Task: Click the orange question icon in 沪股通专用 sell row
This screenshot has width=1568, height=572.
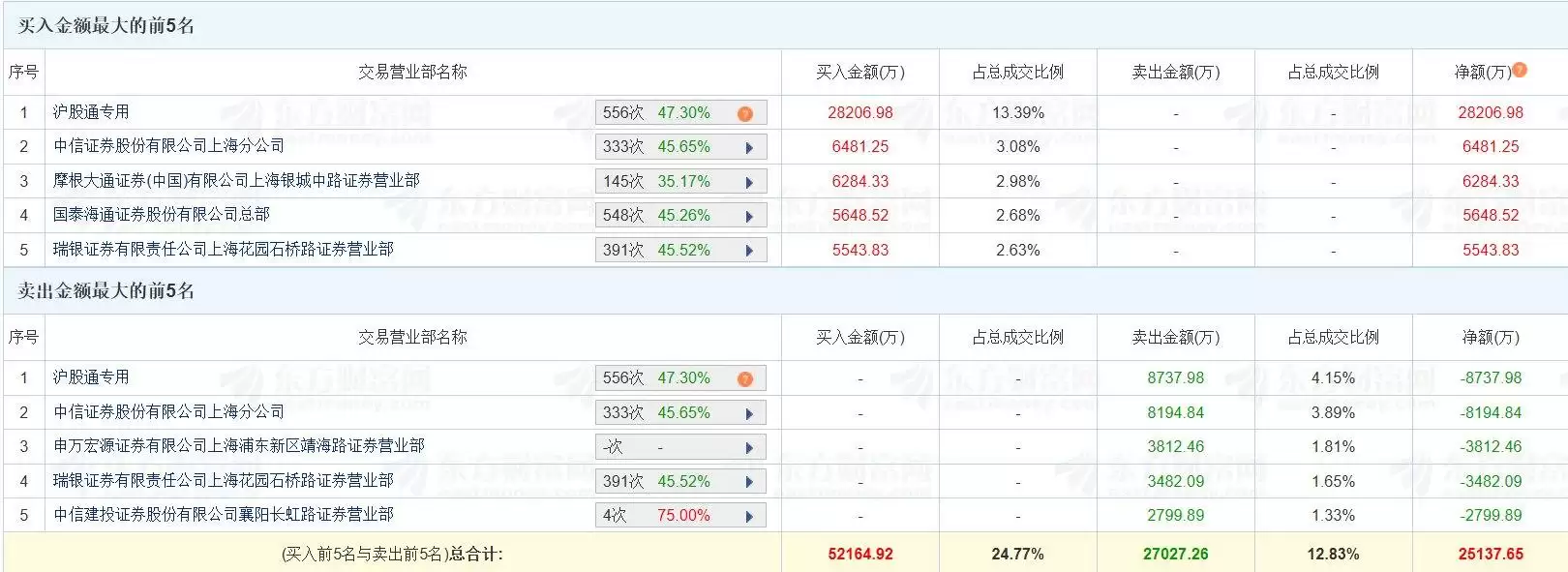Action: point(744,378)
